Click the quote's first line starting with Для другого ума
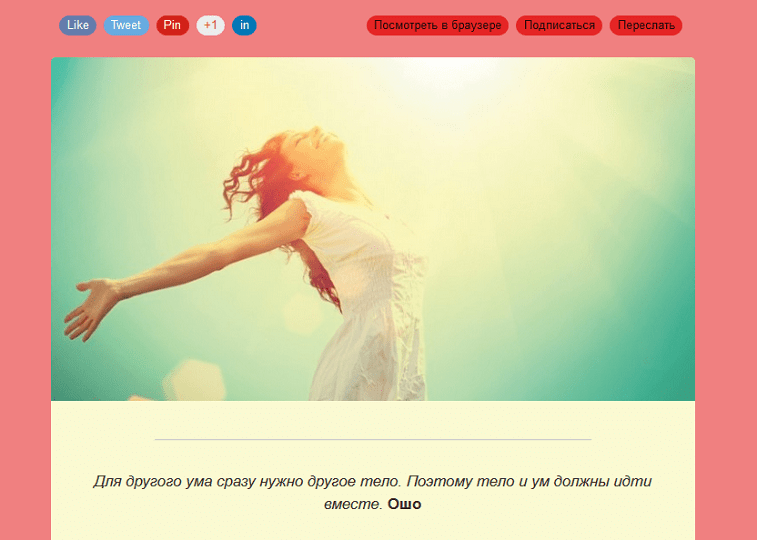Image resolution: width=757 pixels, height=540 pixels. 372,481
